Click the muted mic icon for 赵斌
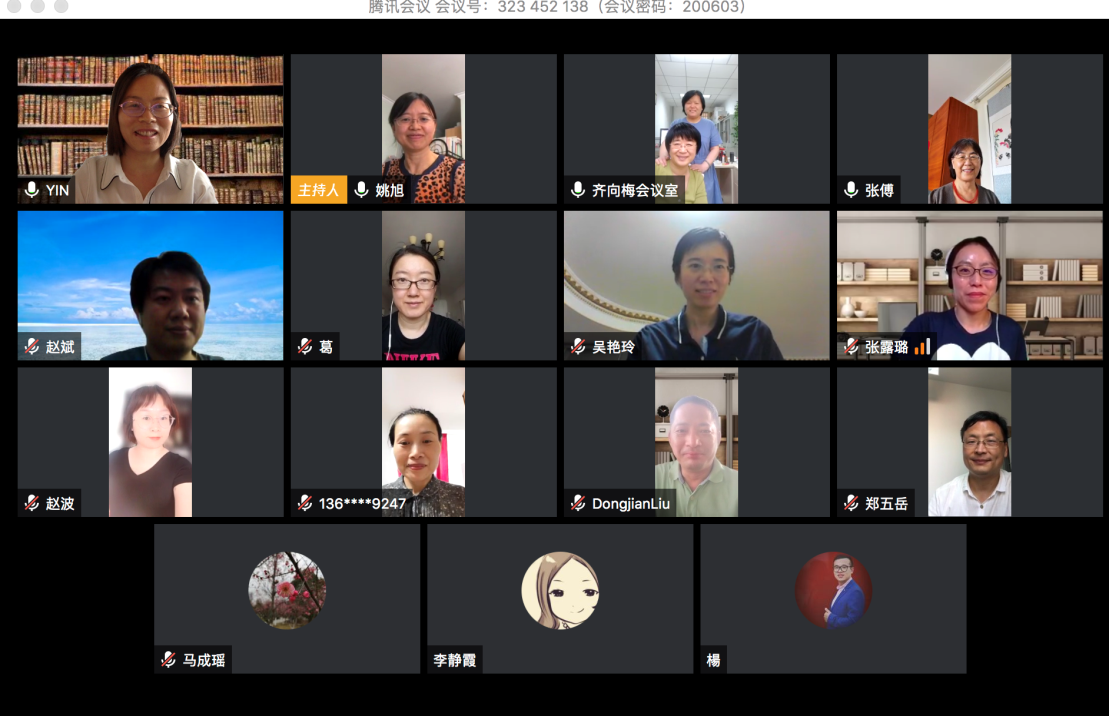Screen dimensions: 1109x716 point(32,346)
